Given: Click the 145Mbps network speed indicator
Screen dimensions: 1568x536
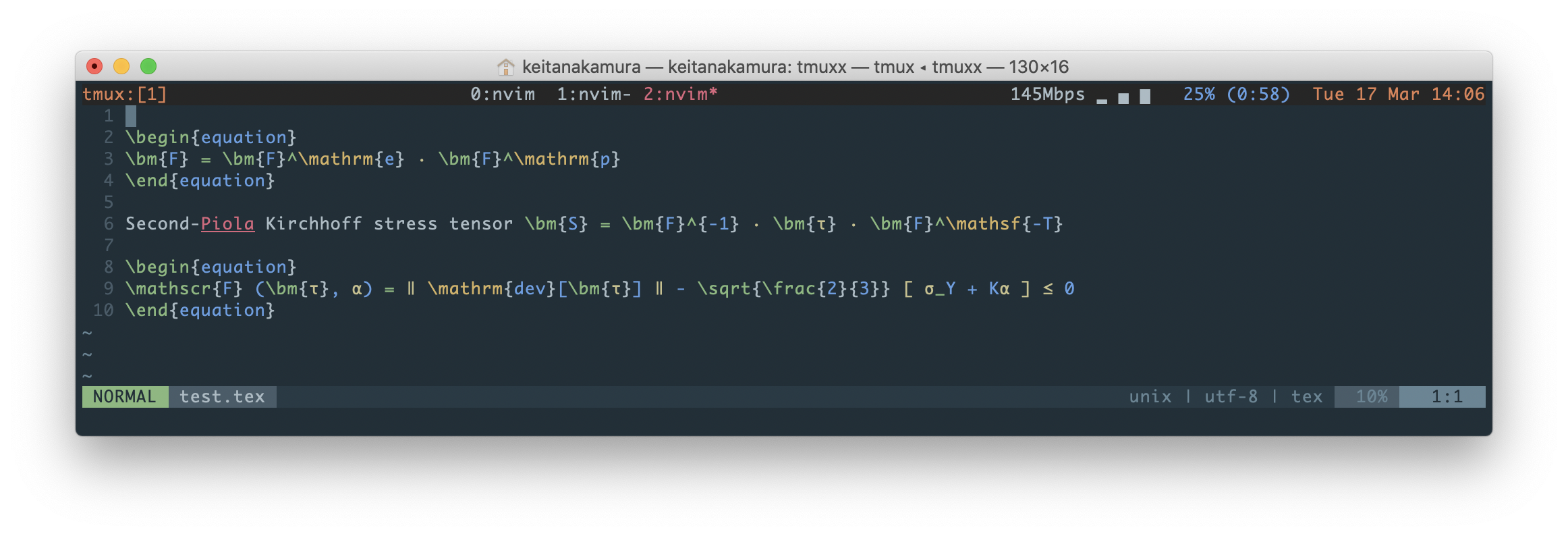Looking at the screenshot, I should click(1047, 94).
